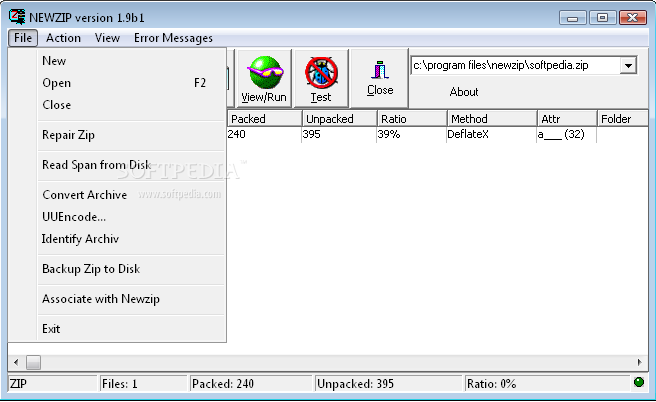Click the packed size cell 240
Image resolution: width=656 pixels, height=402 pixels.
(237, 134)
